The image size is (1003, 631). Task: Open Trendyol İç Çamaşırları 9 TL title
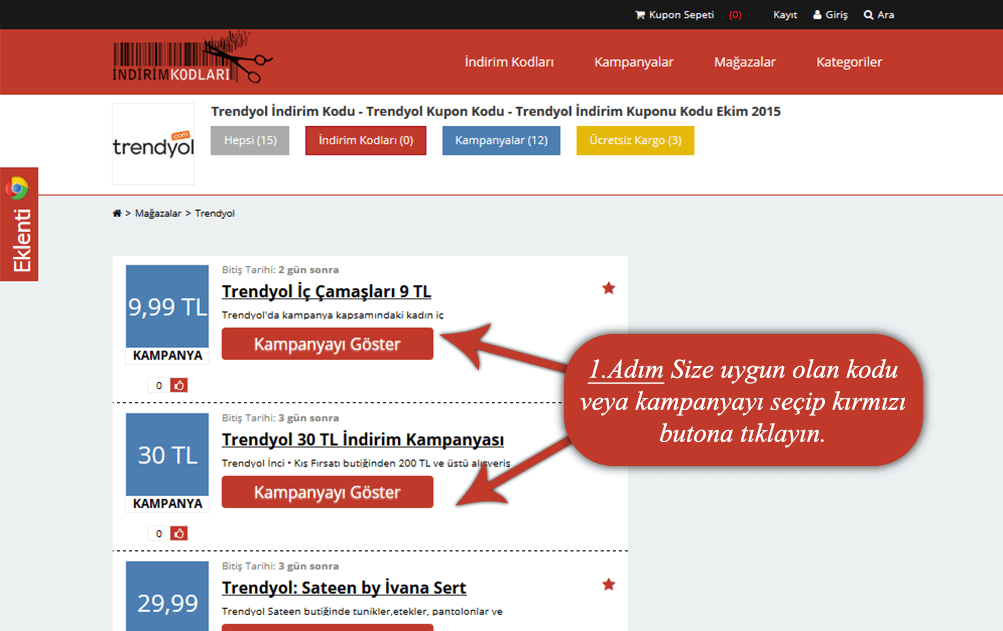pos(326,291)
